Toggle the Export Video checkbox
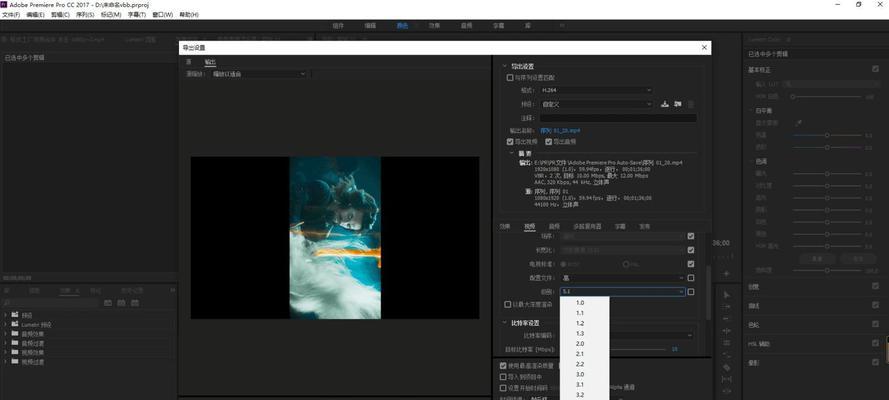Viewport: 889px width, 400px height. pos(510,142)
